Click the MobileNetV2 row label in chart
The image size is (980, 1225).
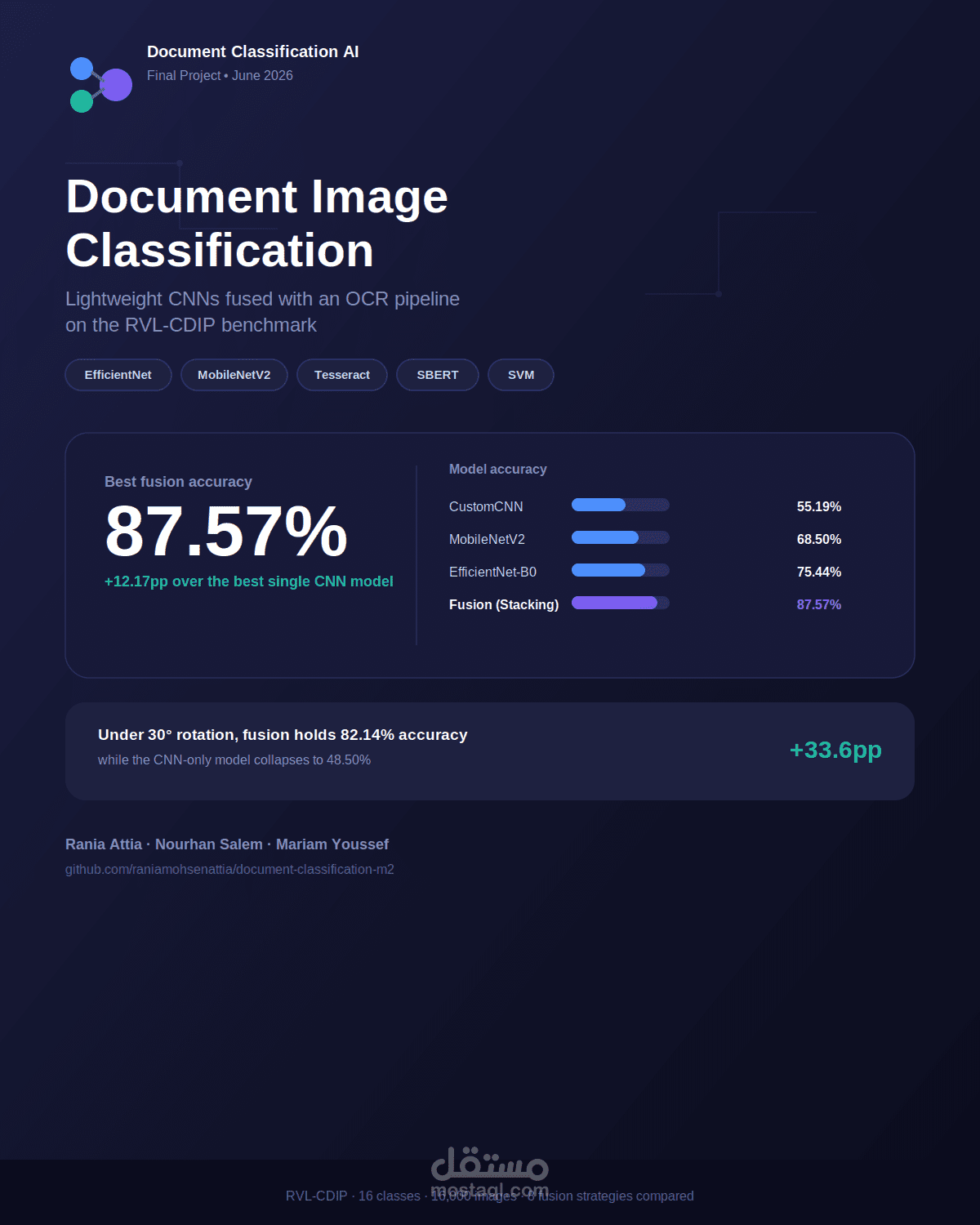(487, 539)
